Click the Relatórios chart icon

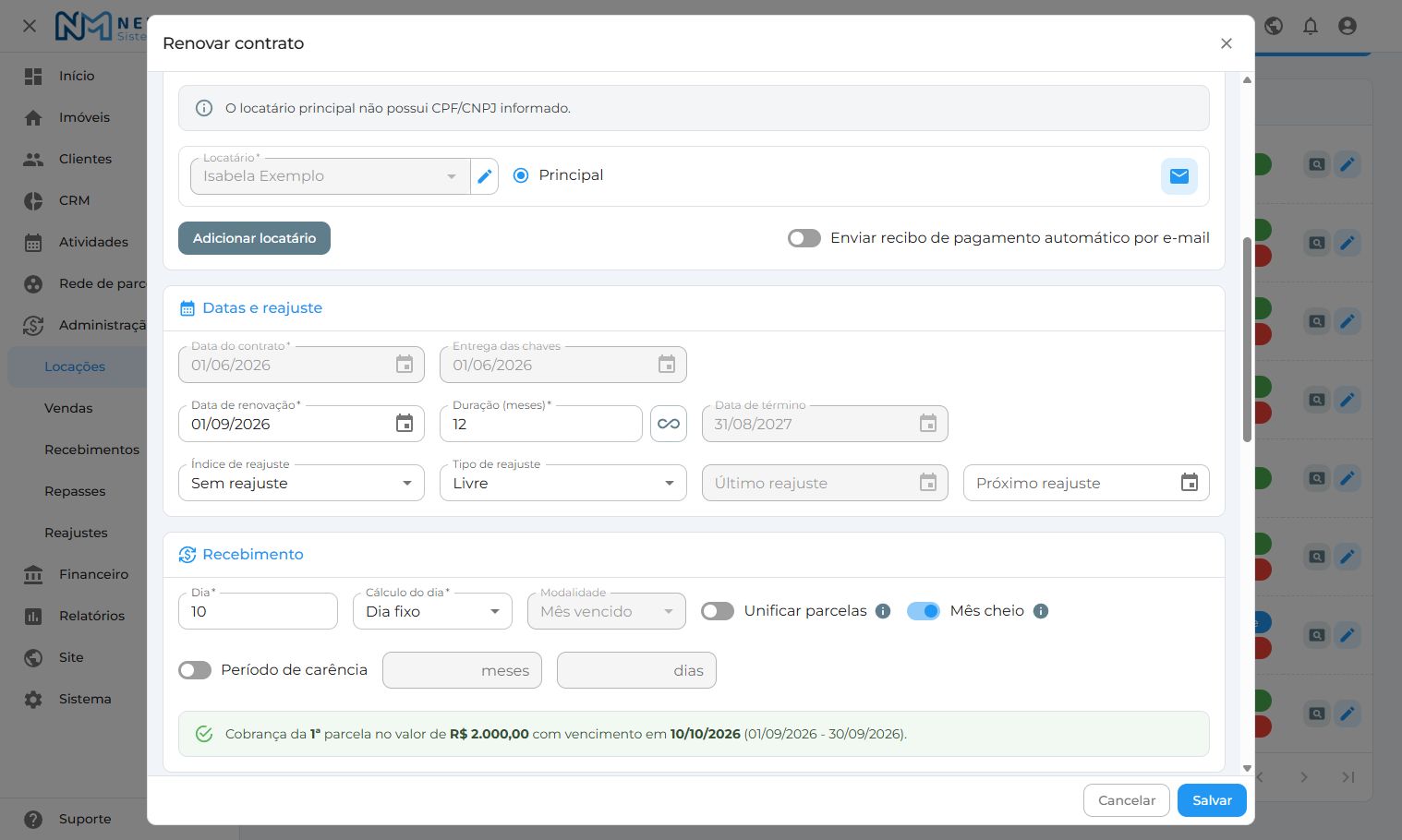point(33,616)
